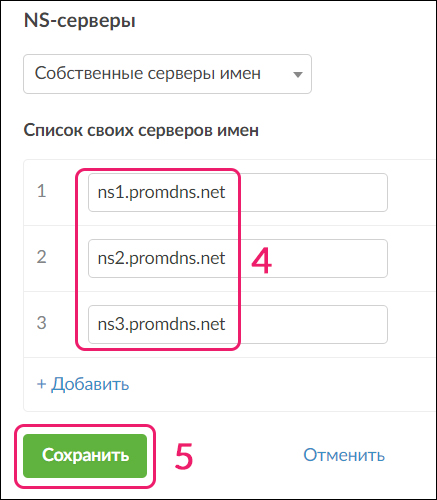The image size is (437, 500).
Task: Save changes with the green "Сохранить" button
Action: click(x=85, y=456)
